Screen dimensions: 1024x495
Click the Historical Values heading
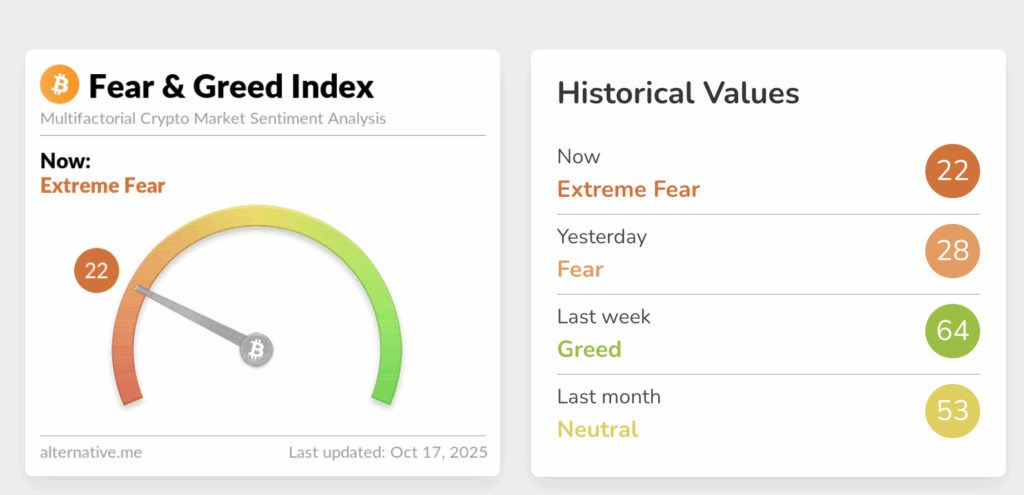click(x=678, y=94)
